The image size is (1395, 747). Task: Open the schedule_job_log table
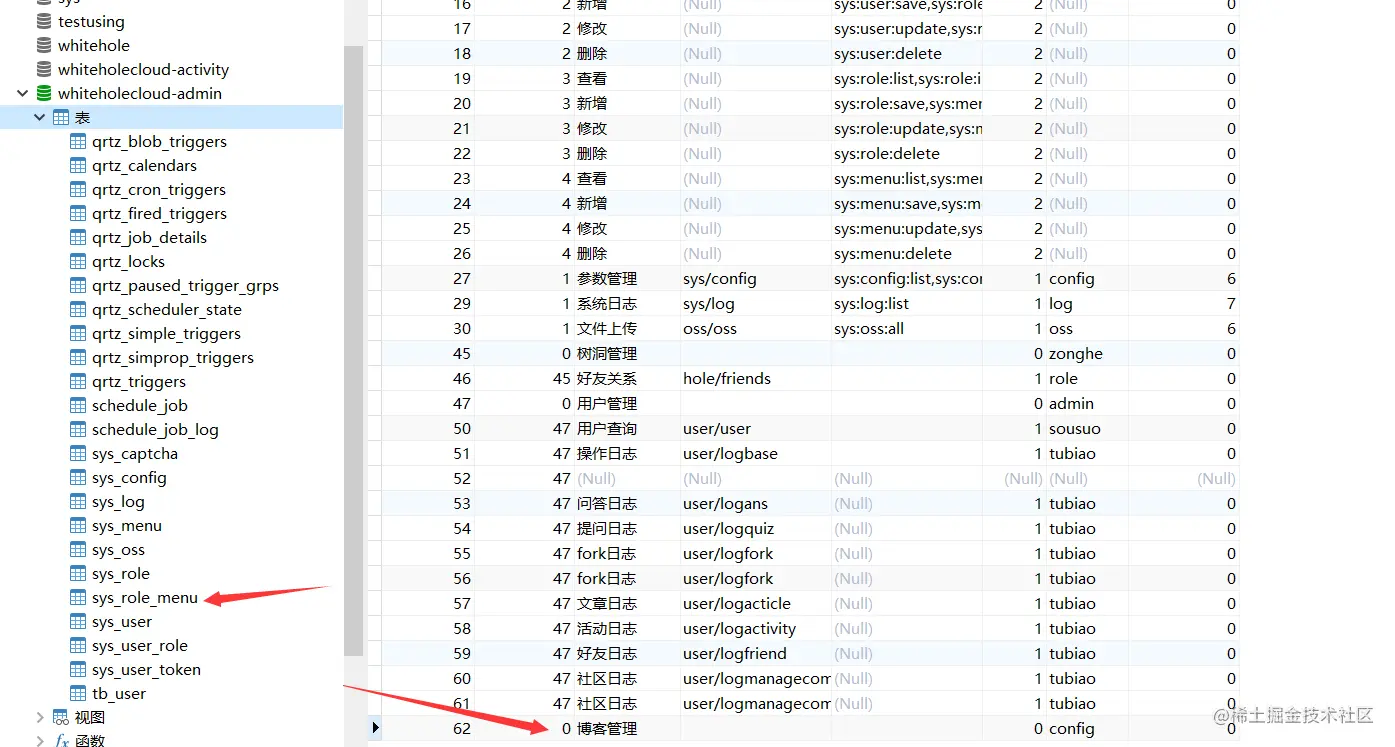click(155, 430)
